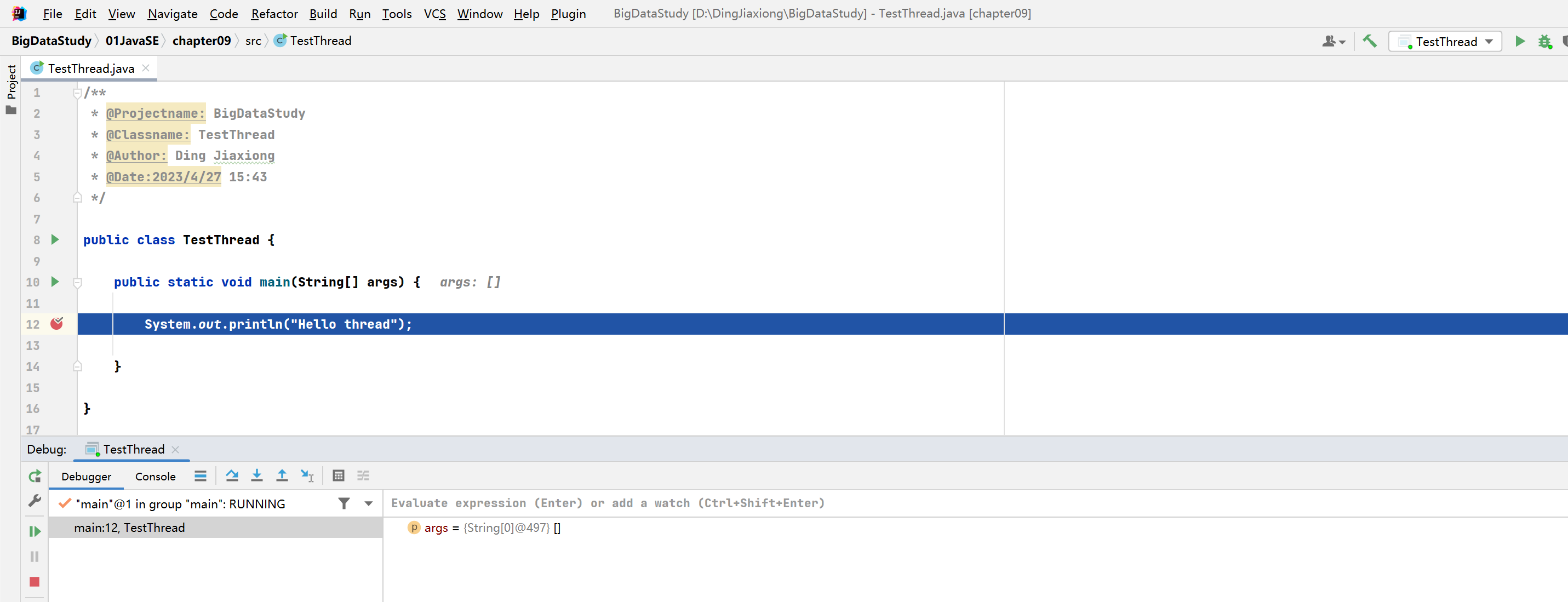Collapse the main method fold at line 10
1568x602 pixels.
(x=77, y=283)
